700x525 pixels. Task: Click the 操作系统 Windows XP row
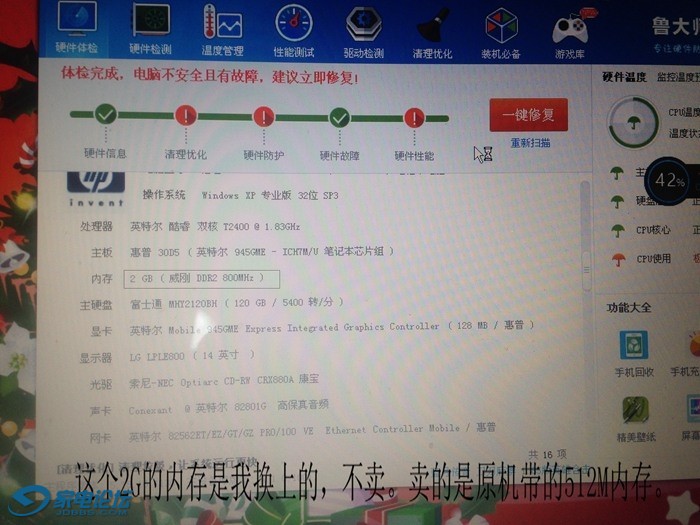(240, 196)
